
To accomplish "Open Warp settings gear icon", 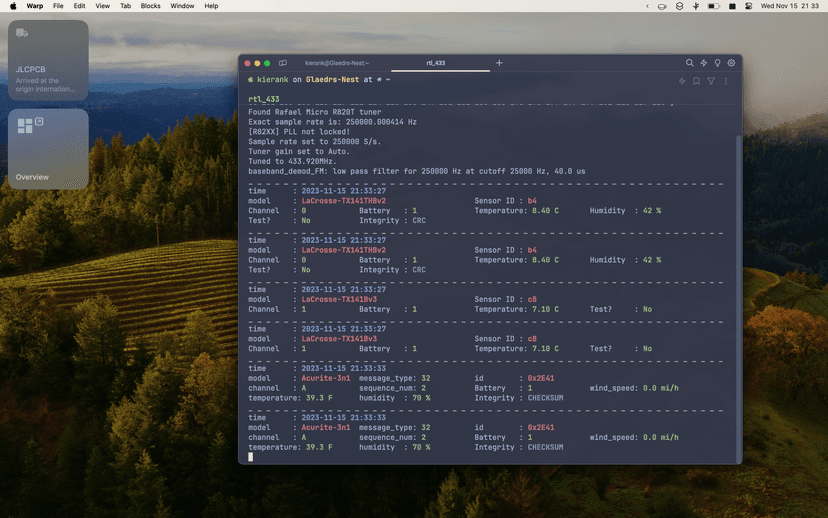I will coord(731,63).
